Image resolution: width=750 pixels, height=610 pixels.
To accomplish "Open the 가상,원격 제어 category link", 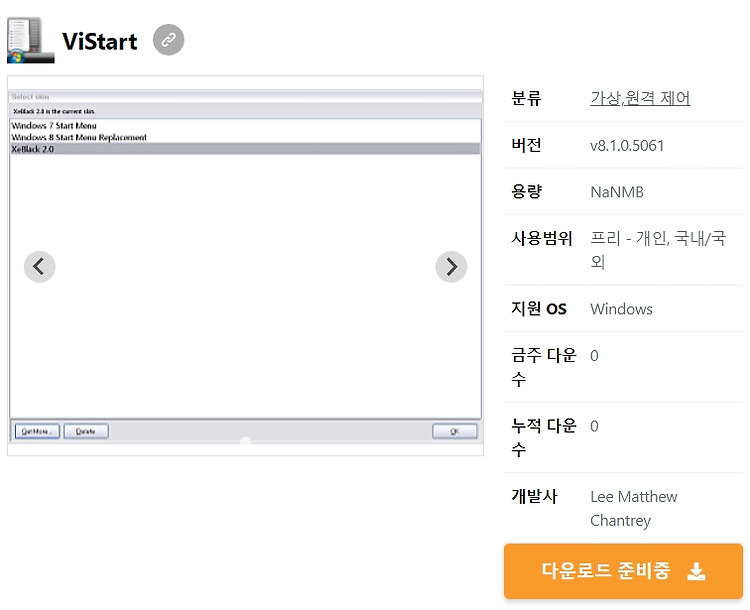I will tap(640, 98).
